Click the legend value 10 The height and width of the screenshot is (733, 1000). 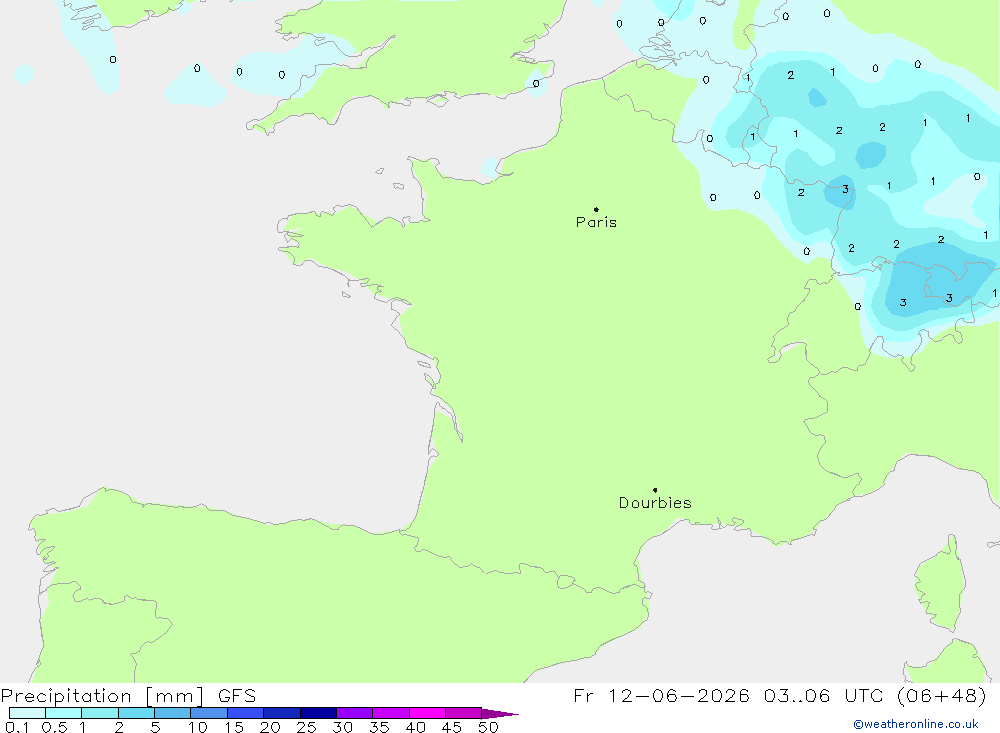click(x=198, y=727)
